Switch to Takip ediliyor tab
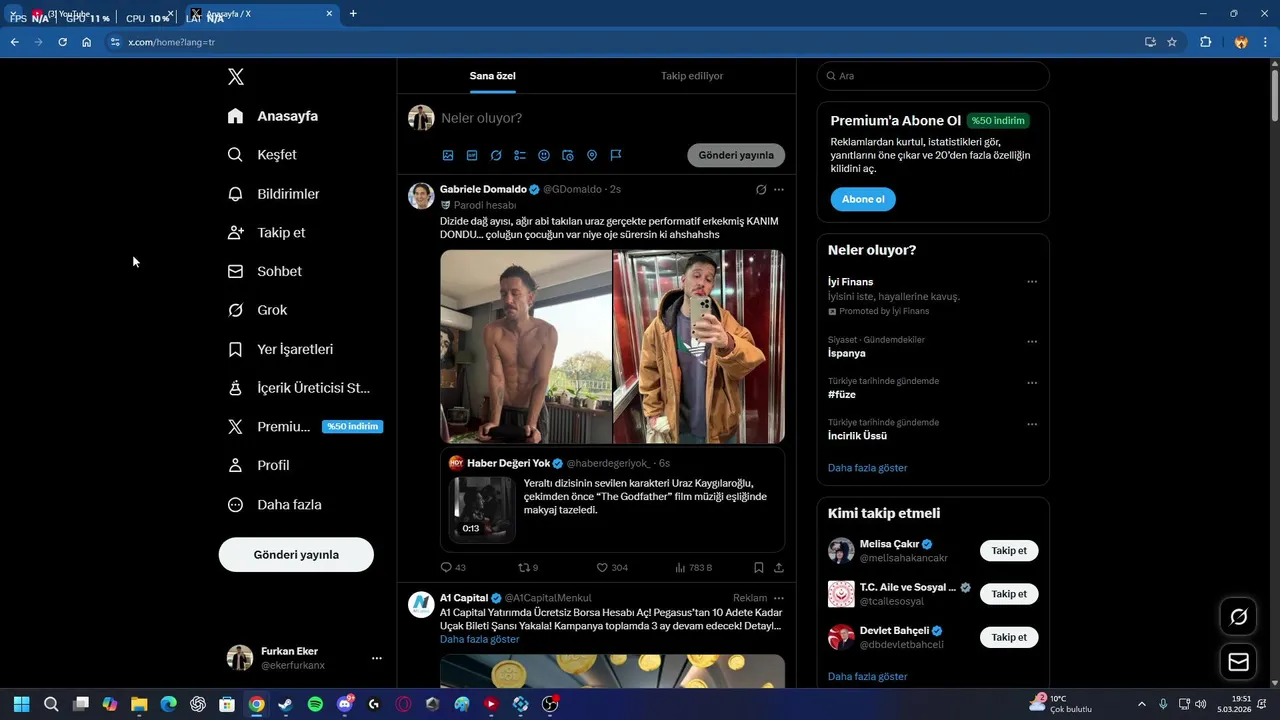The width and height of the screenshot is (1280, 720). 692,76
